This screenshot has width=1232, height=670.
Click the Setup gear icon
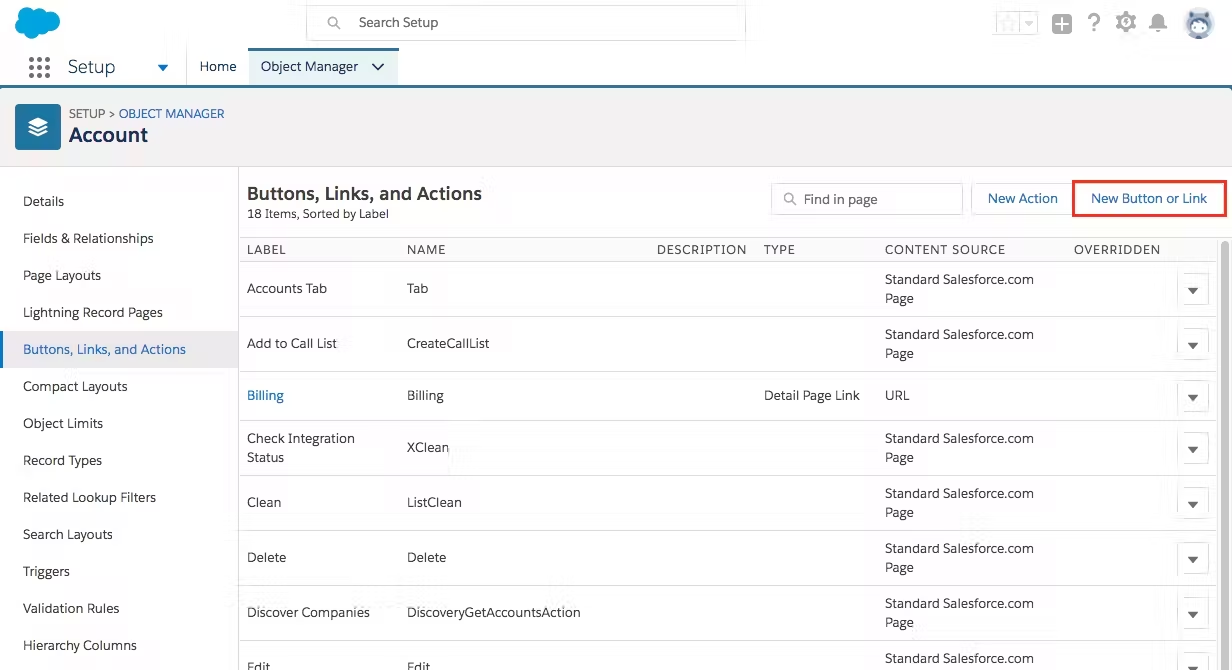(1126, 22)
